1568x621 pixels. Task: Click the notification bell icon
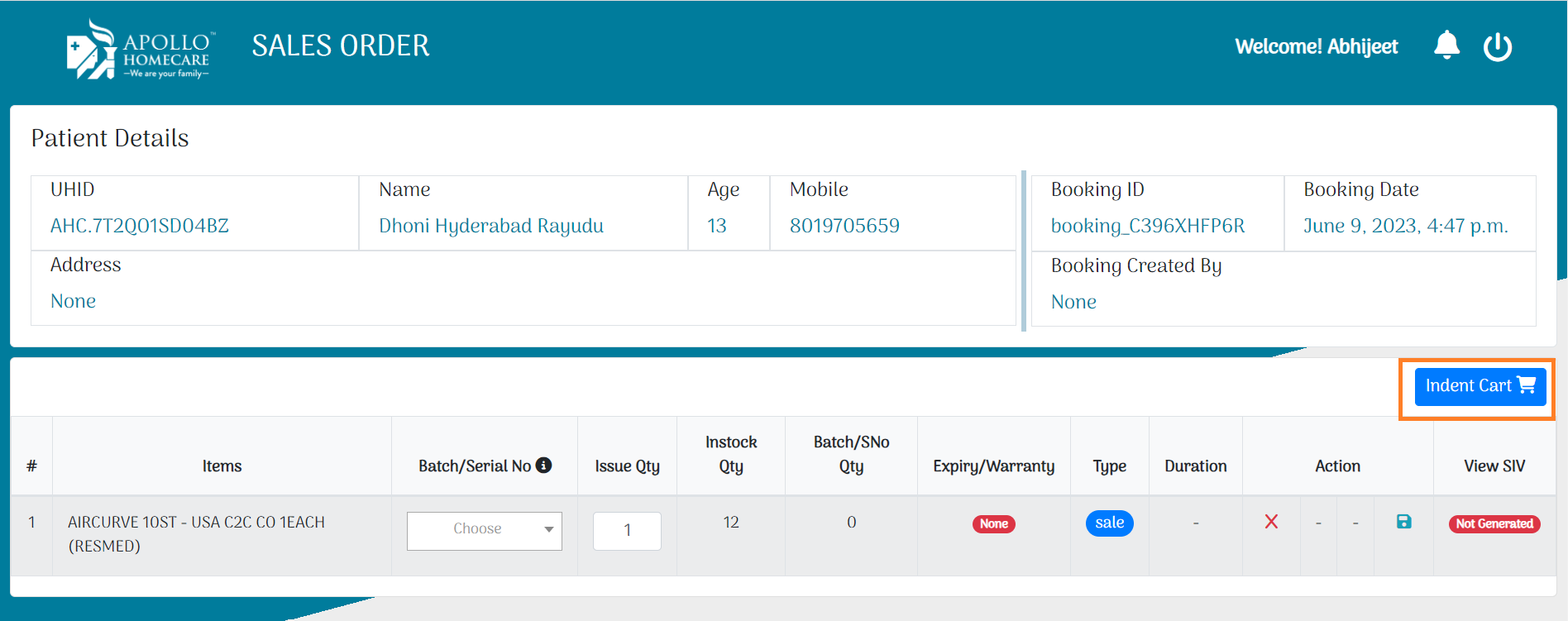coord(1446,45)
